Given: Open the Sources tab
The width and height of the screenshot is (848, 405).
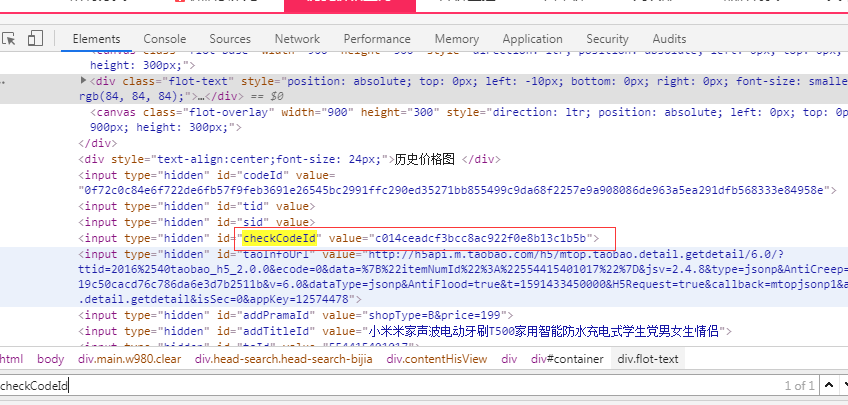Looking at the screenshot, I should click(230, 39).
